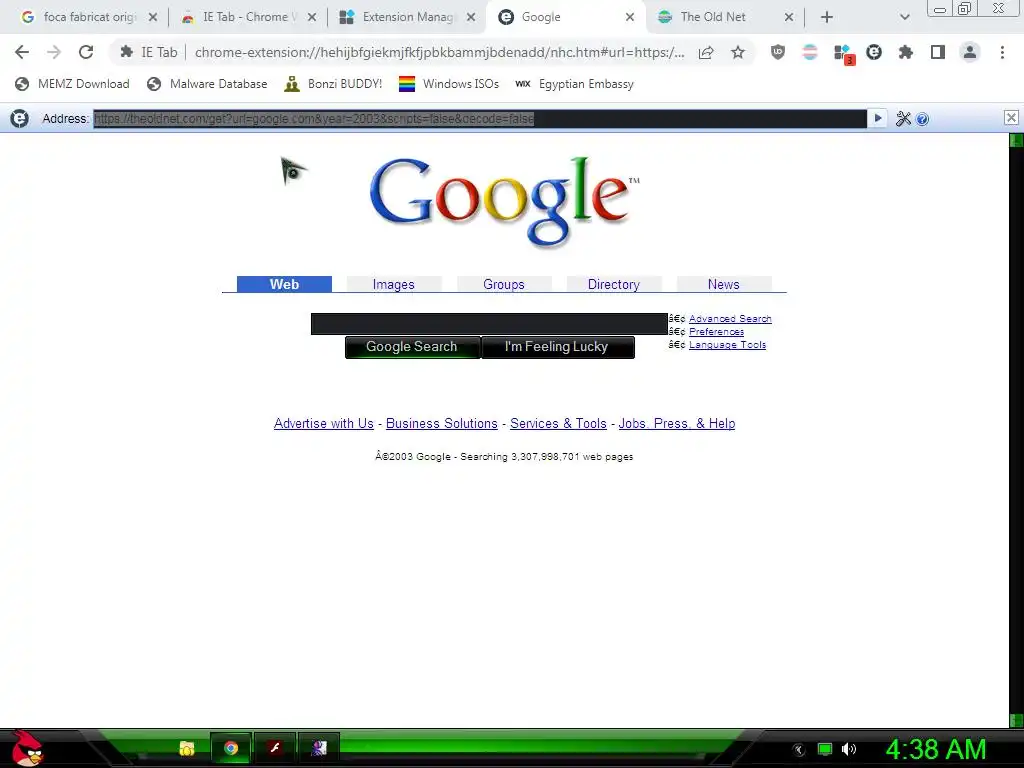Close the Google tab

point(630,17)
